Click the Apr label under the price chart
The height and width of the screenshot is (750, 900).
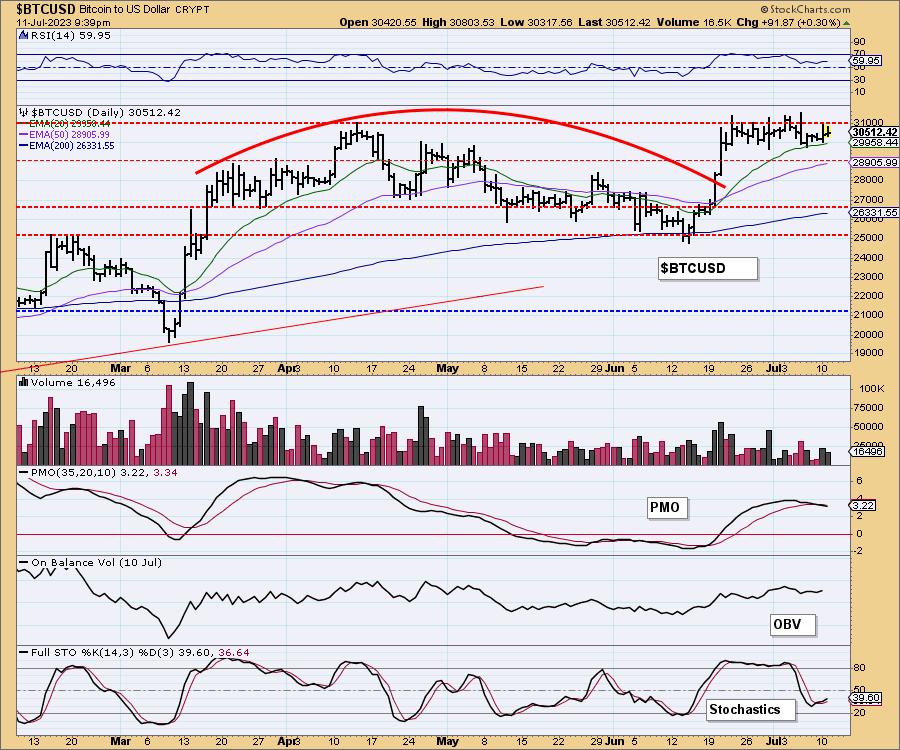(288, 369)
